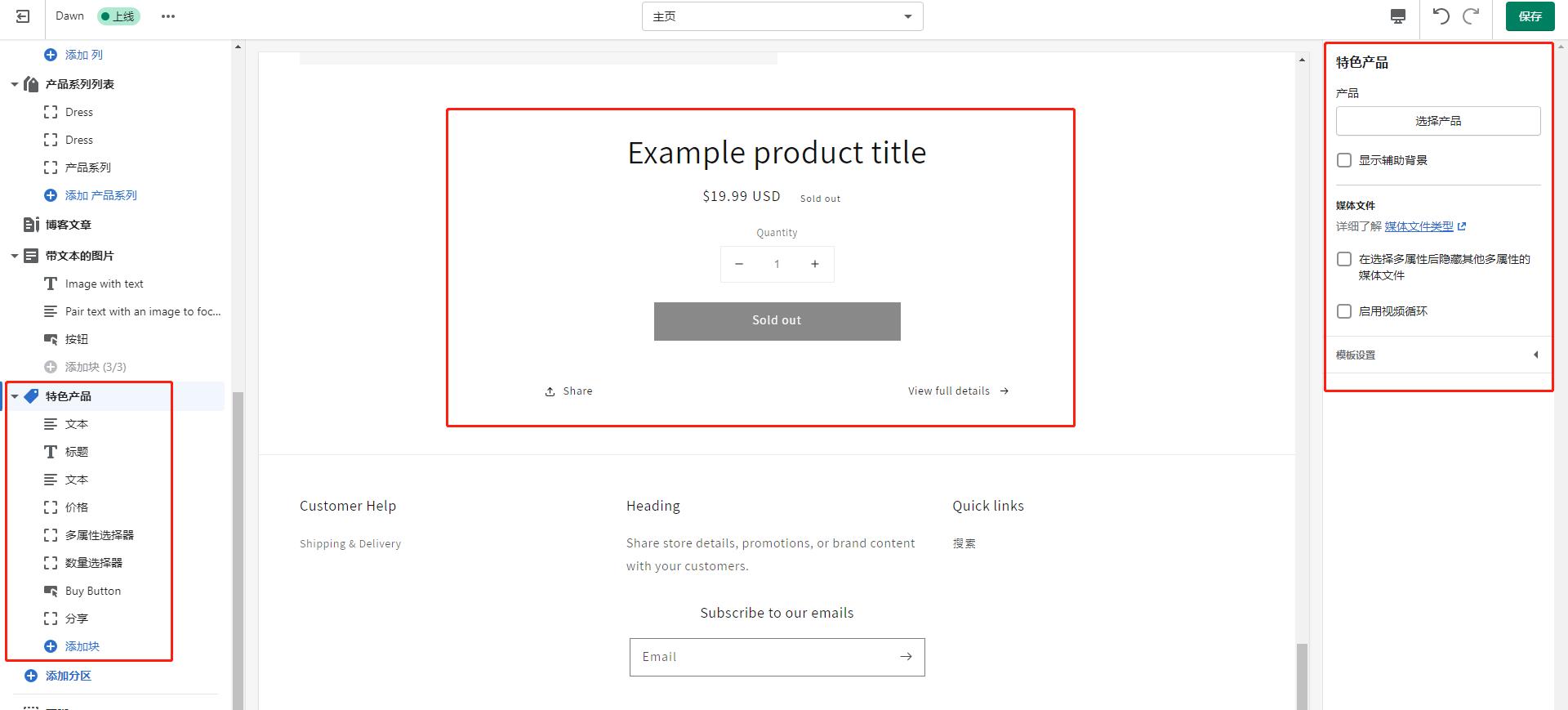Increase quantity with the plus icon
The image size is (1568, 710).
coord(814,264)
